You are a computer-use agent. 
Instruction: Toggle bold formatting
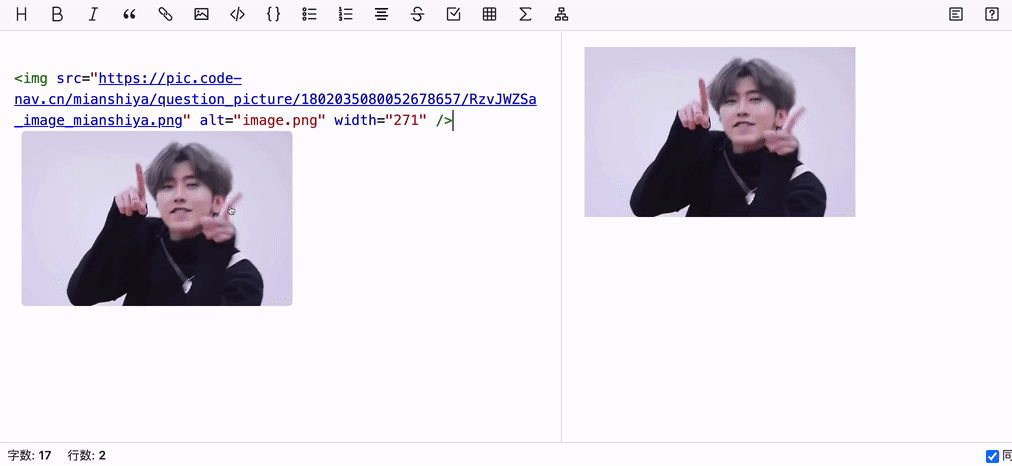coord(57,14)
